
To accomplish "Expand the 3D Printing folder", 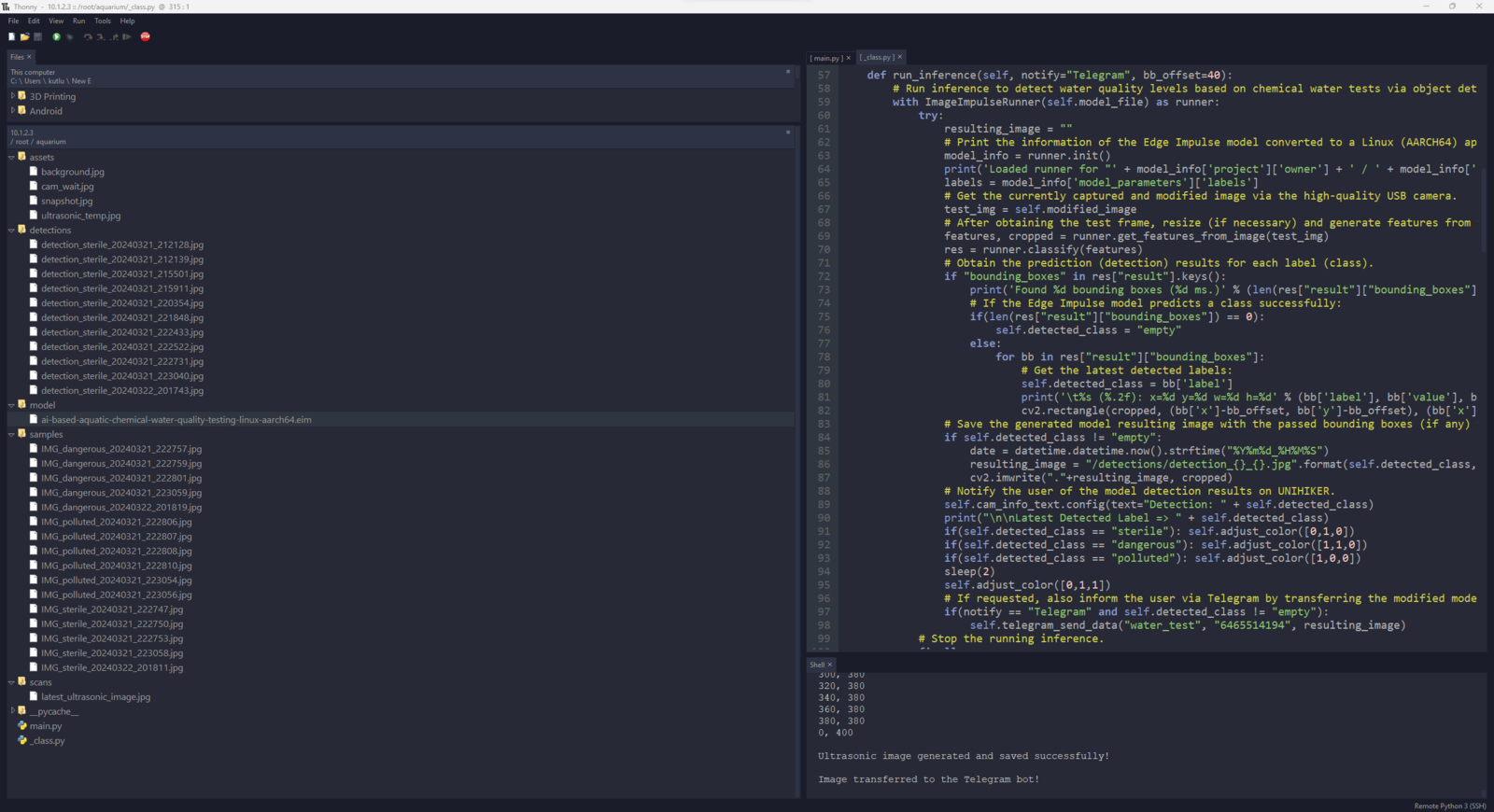I will [x=12, y=96].
